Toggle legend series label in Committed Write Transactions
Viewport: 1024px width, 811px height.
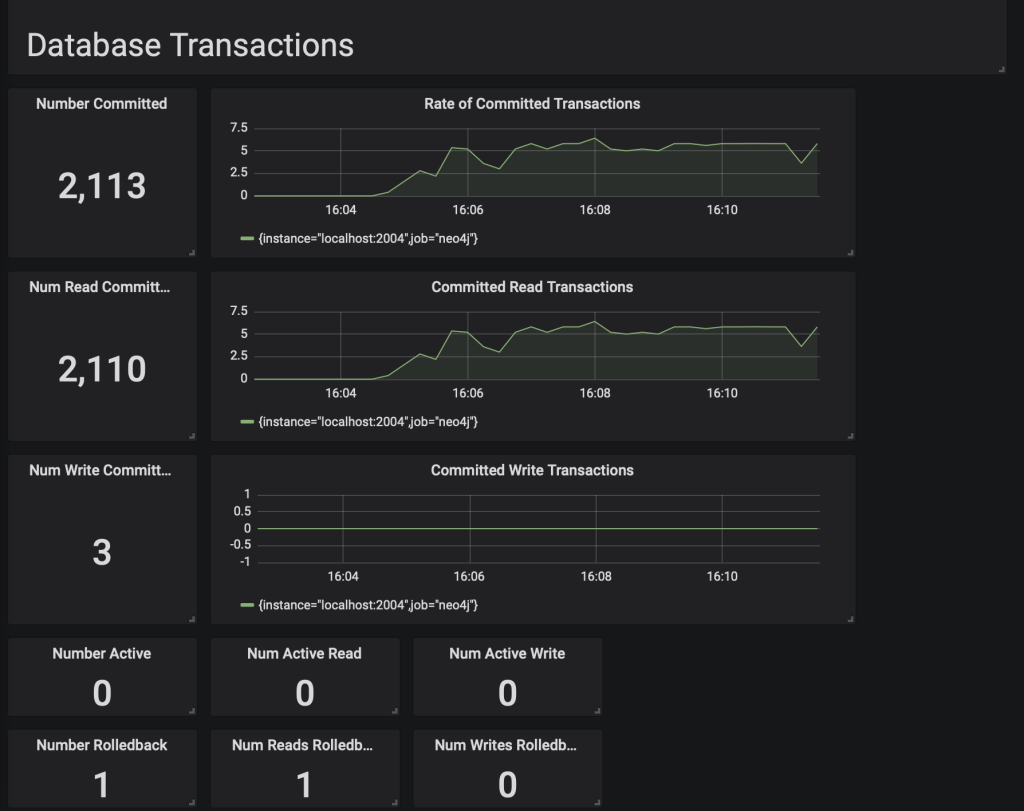[x=367, y=605]
